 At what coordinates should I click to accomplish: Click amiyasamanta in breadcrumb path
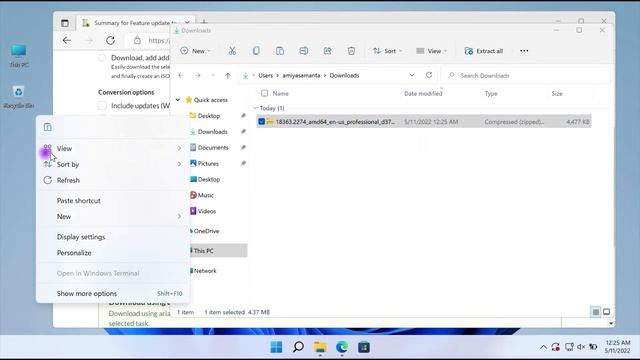click(301, 76)
